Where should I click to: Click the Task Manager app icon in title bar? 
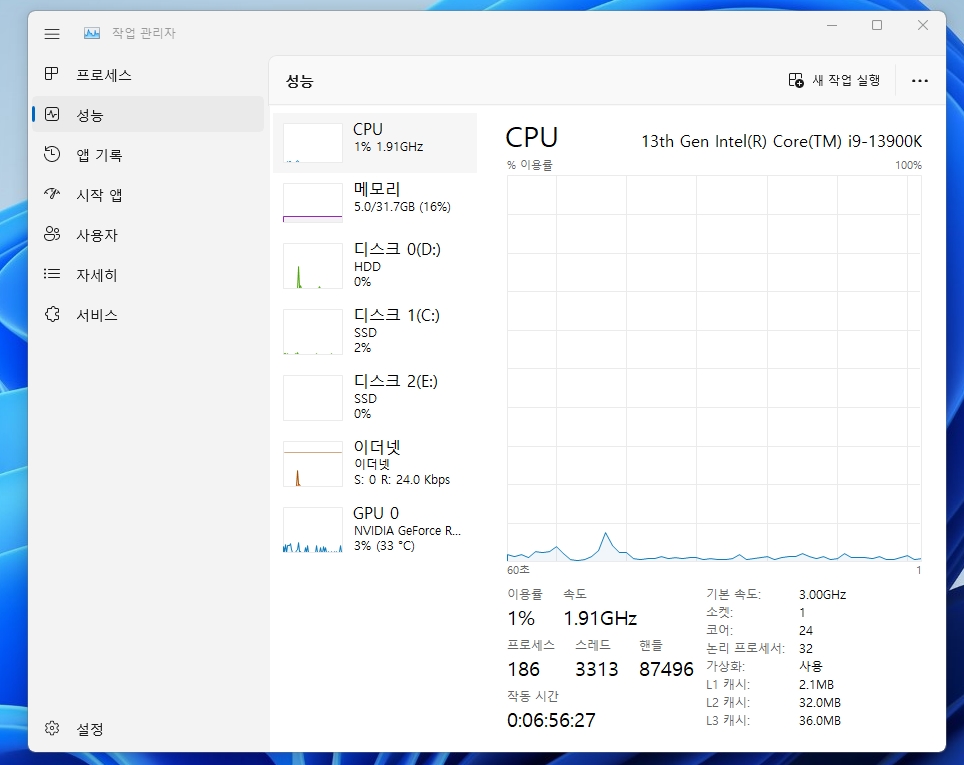click(x=92, y=33)
